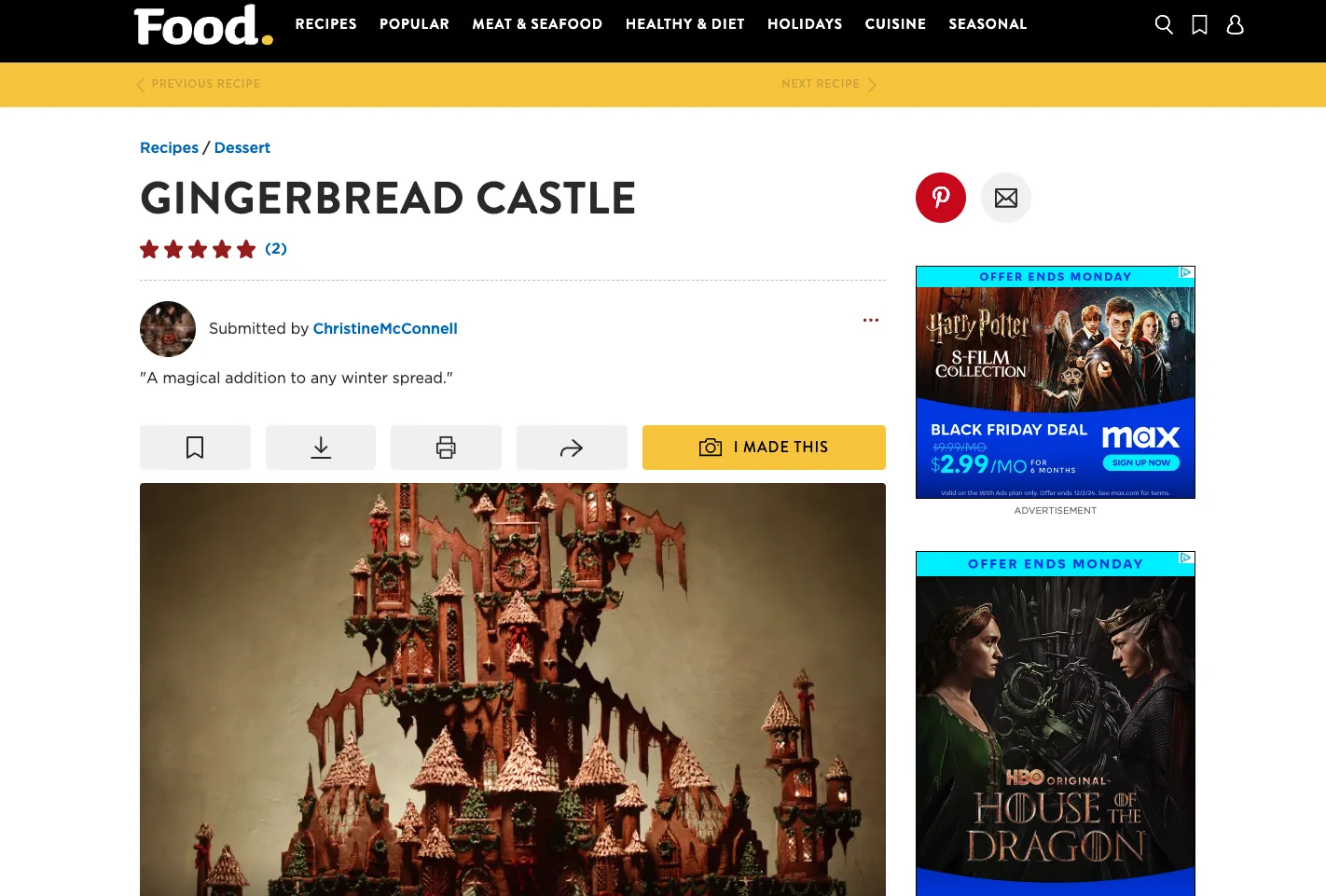Print the Gingerbread Castle recipe
1326x896 pixels.
point(446,448)
